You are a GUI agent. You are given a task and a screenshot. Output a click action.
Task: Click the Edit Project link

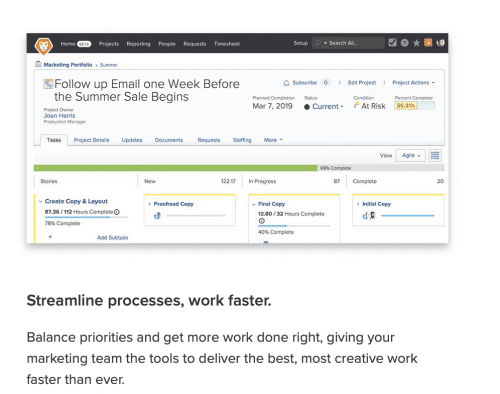click(362, 83)
